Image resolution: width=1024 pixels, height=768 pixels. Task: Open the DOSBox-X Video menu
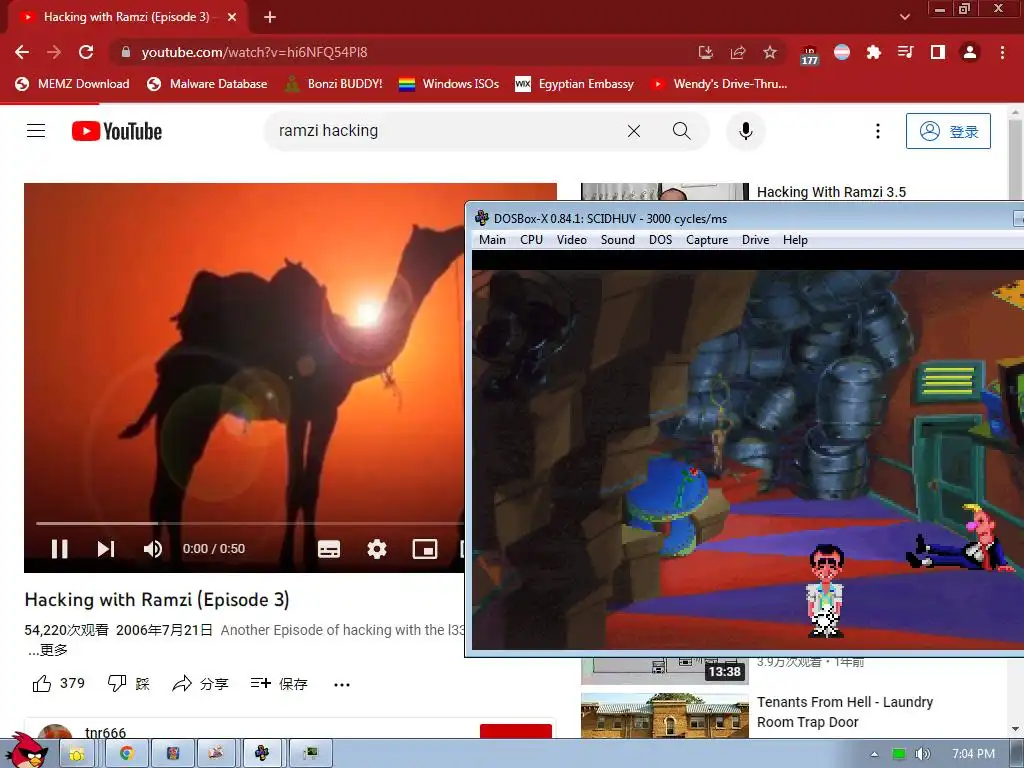pos(571,240)
